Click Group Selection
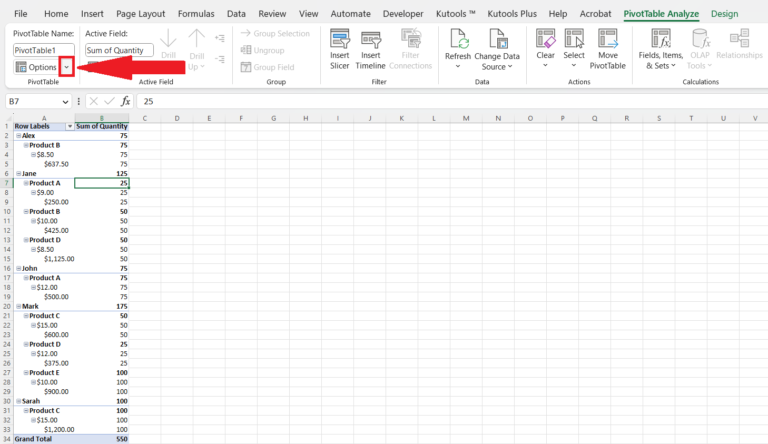Screen dimensions: 768x444 pos(275,33)
